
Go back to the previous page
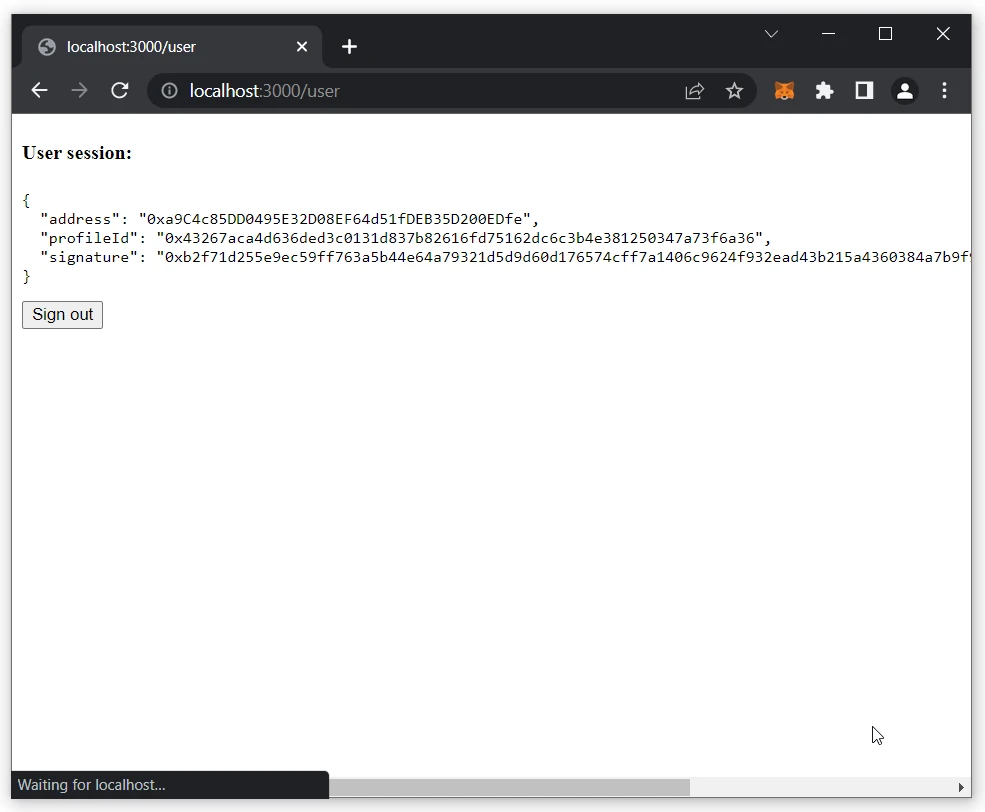click(x=39, y=91)
